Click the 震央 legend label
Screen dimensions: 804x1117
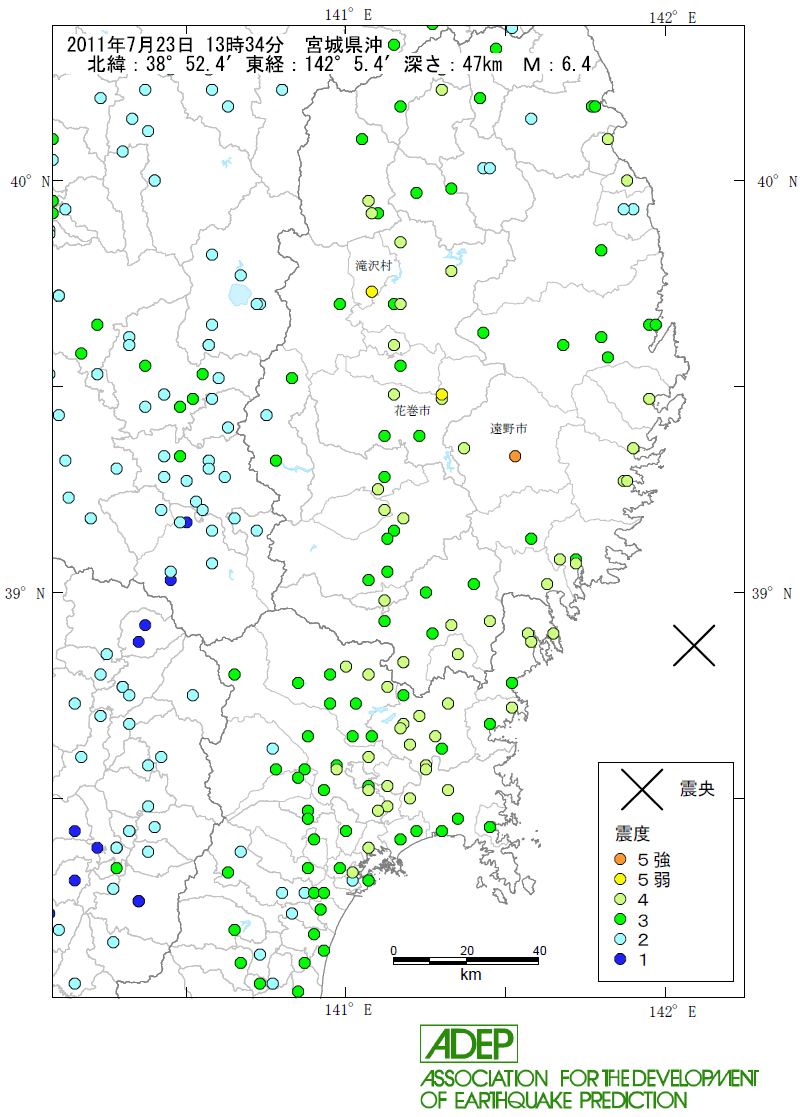(696, 789)
